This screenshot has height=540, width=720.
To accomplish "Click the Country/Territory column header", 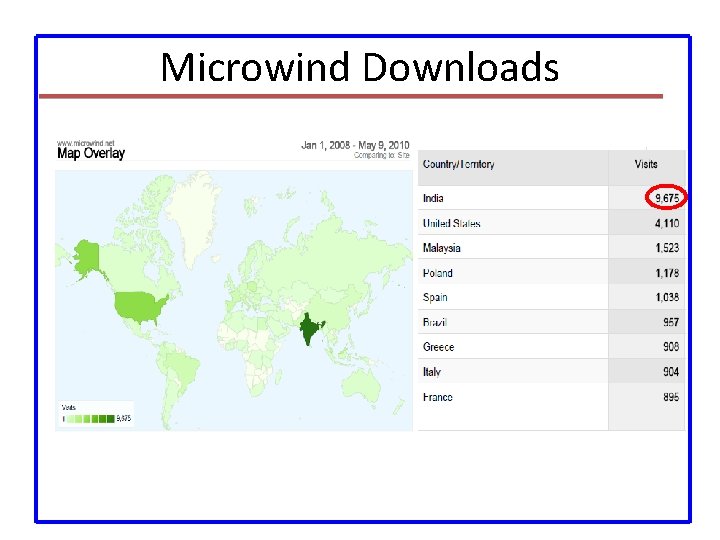I will 458,164.
